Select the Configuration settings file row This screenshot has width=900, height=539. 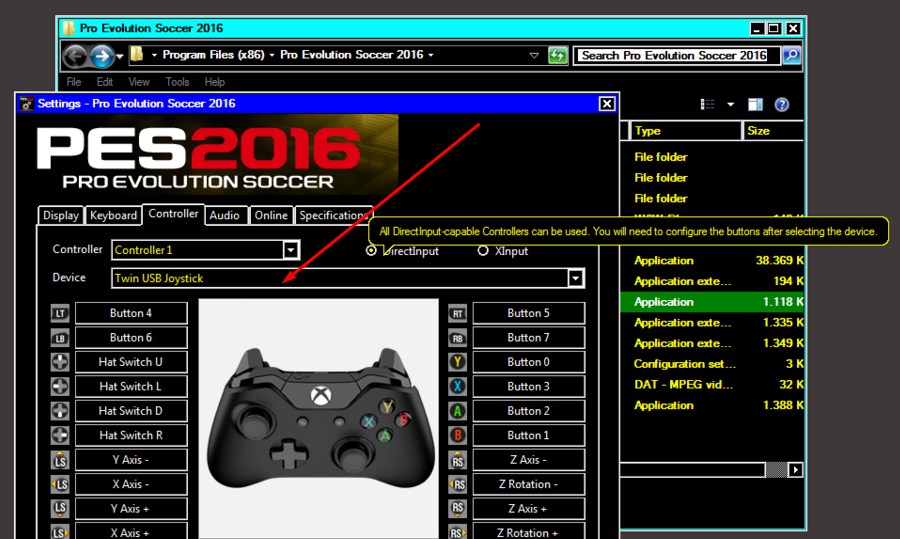coord(712,364)
